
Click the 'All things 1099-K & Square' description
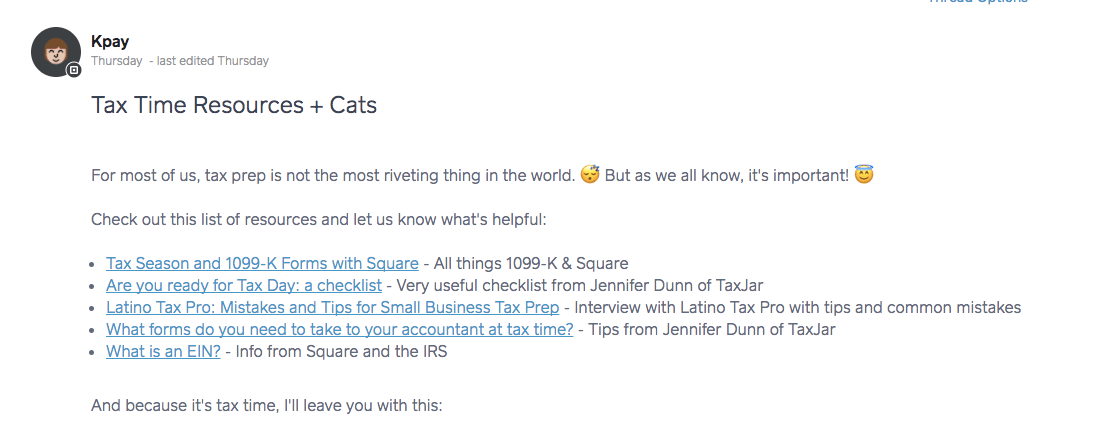(531, 264)
